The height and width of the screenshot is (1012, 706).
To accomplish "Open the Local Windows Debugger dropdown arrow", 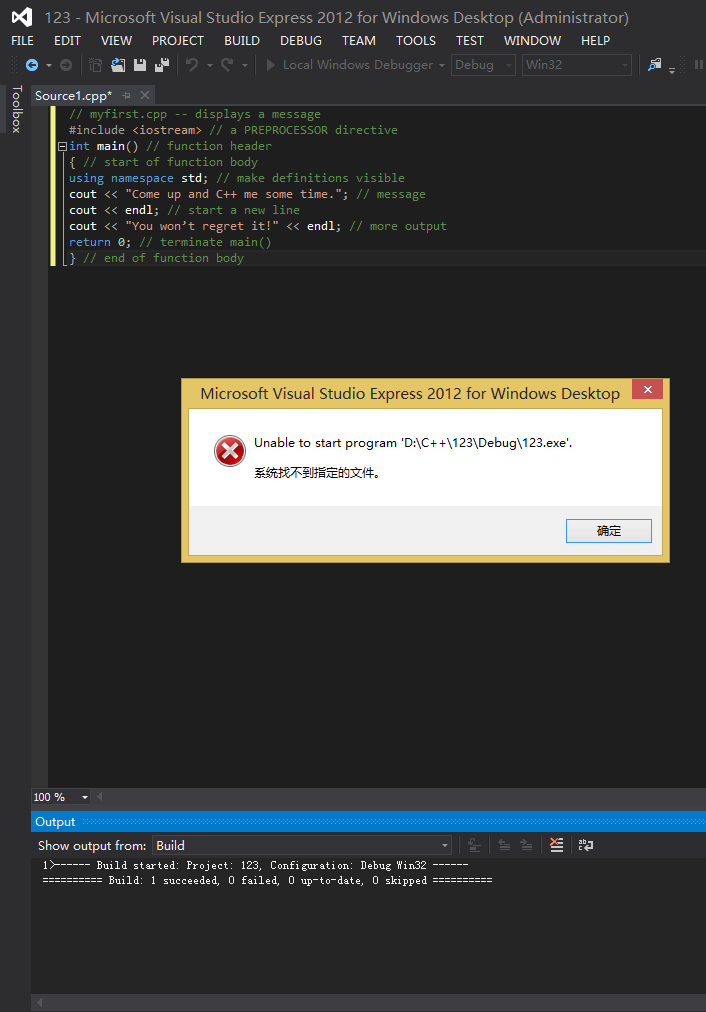I will coord(441,66).
